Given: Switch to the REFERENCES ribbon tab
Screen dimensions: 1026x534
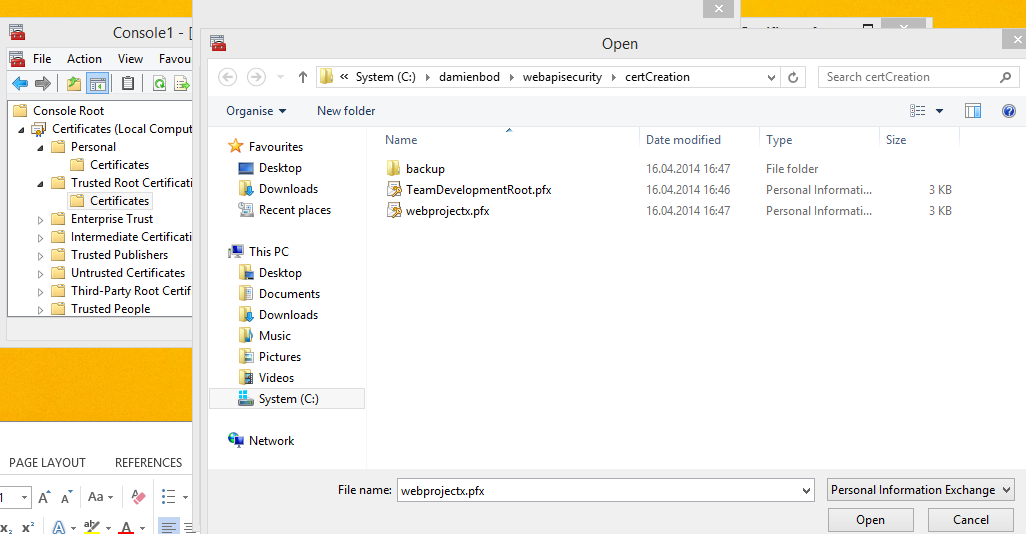Looking at the screenshot, I should 148,463.
